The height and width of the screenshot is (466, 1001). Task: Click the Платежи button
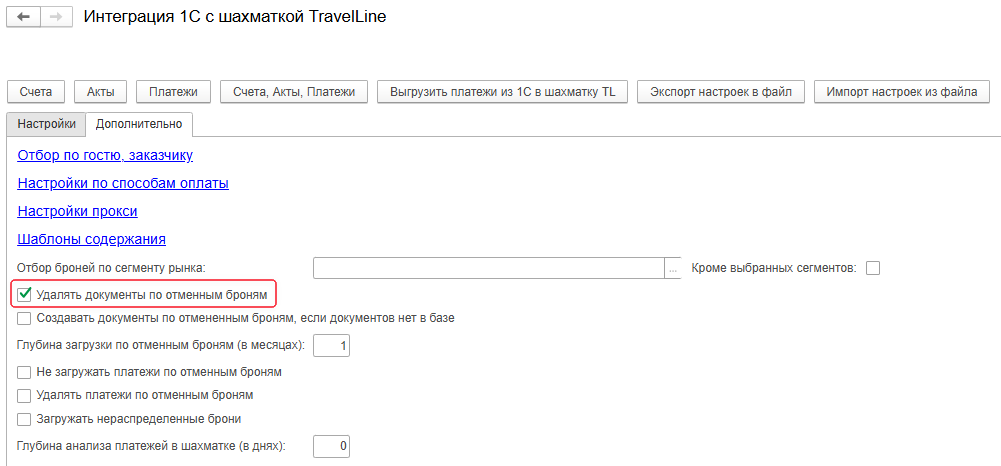tap(173, 92)
